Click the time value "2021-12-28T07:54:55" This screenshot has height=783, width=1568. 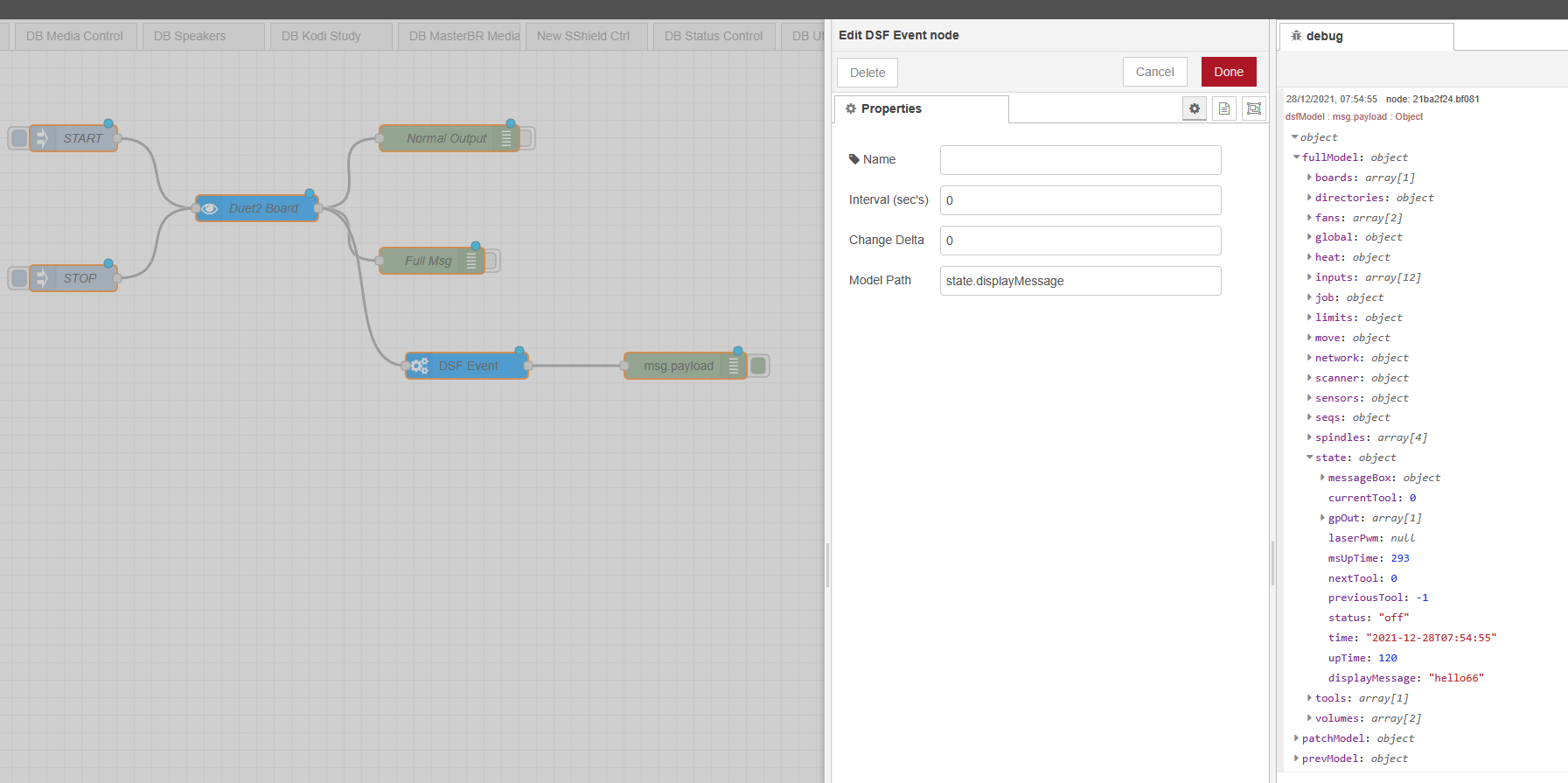pyautogui.click(x=1432, y=638)
